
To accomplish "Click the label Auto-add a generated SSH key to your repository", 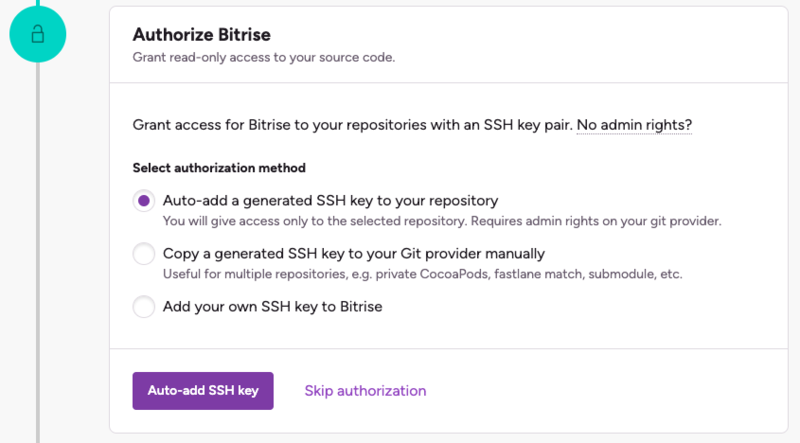I will pyautogui.click(x=331, y=201).
